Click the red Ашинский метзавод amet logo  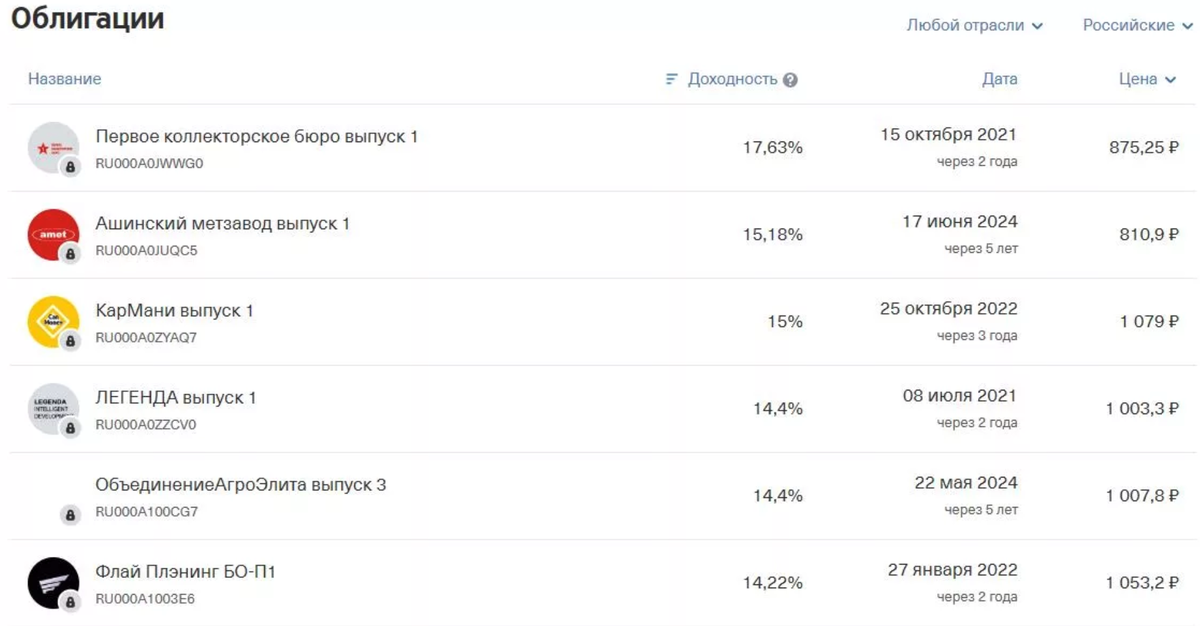[53, 235]
